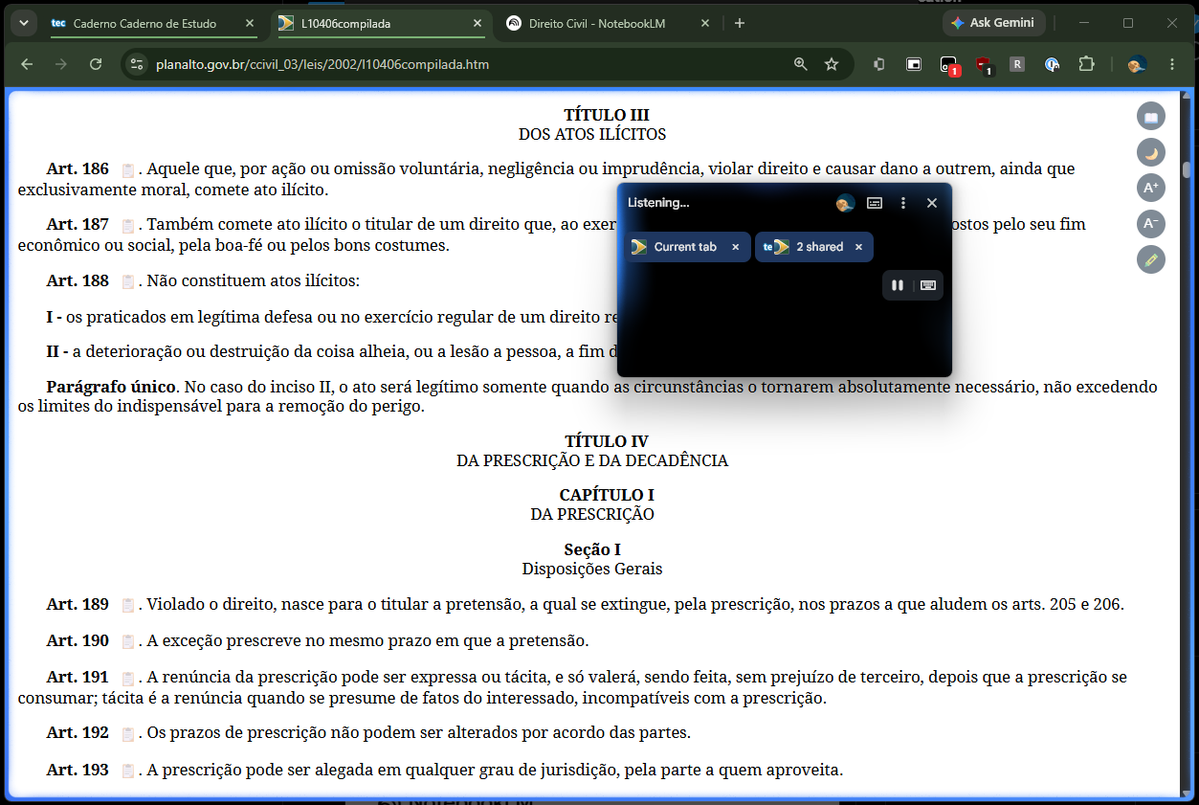
Task: Remove the Current tab chip
Action: (736, 247)
